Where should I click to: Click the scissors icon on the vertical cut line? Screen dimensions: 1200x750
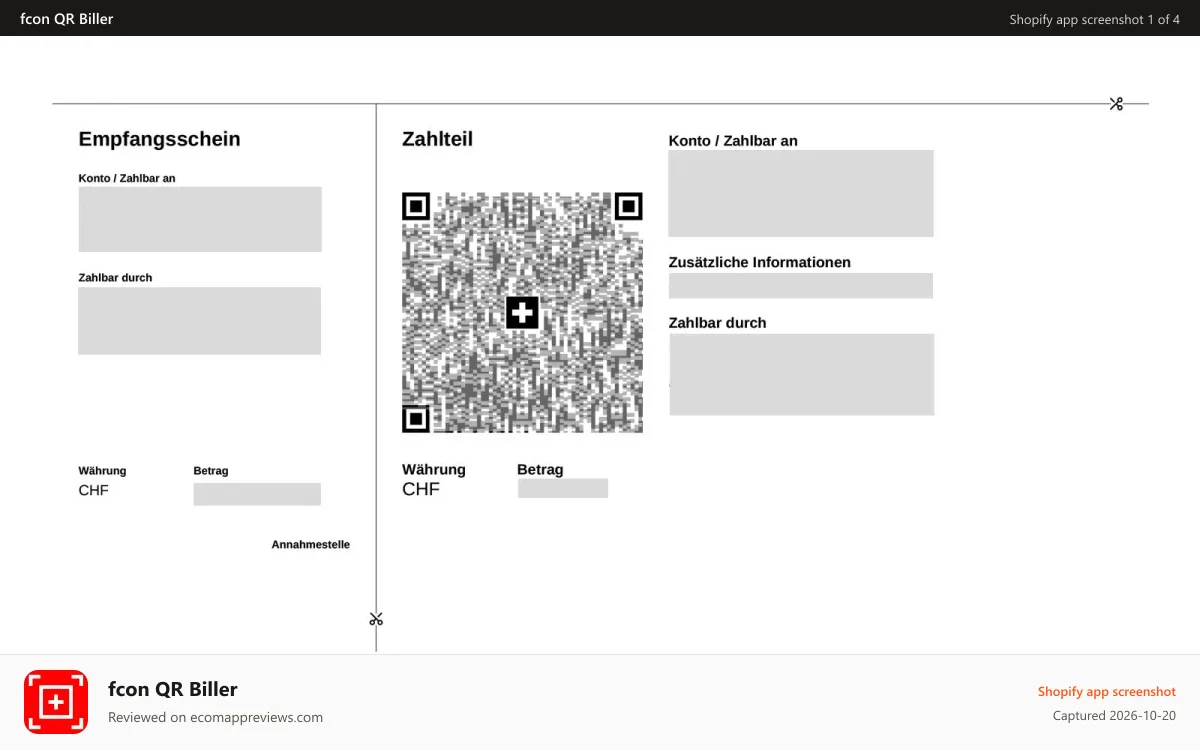[376, 619]
